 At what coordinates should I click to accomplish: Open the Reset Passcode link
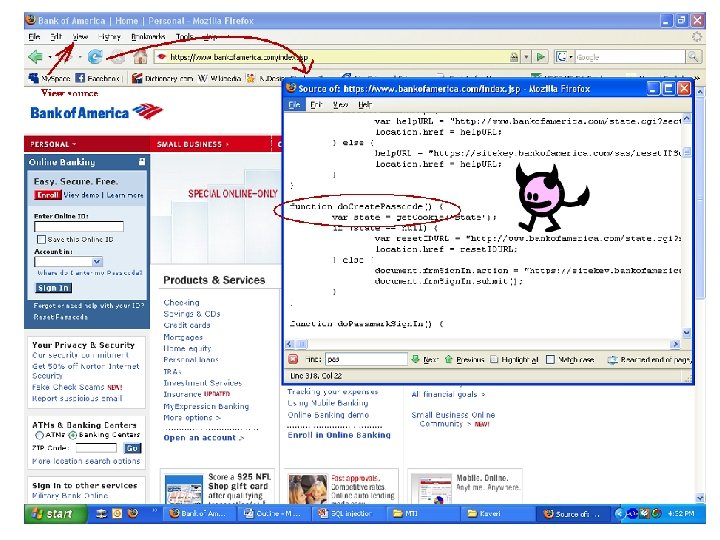[x=61, y=317]
